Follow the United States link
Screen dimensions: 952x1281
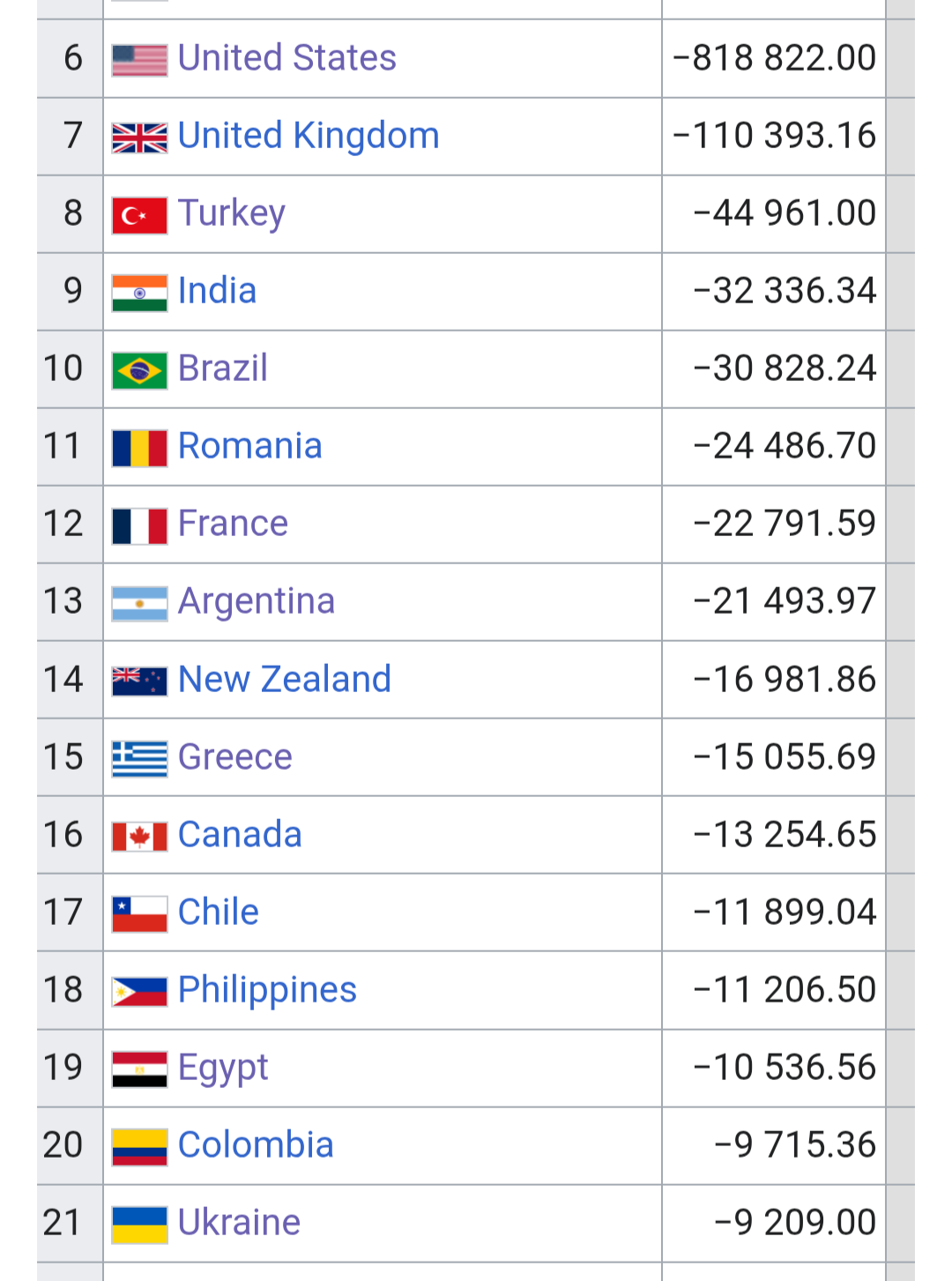click(286, 58)
